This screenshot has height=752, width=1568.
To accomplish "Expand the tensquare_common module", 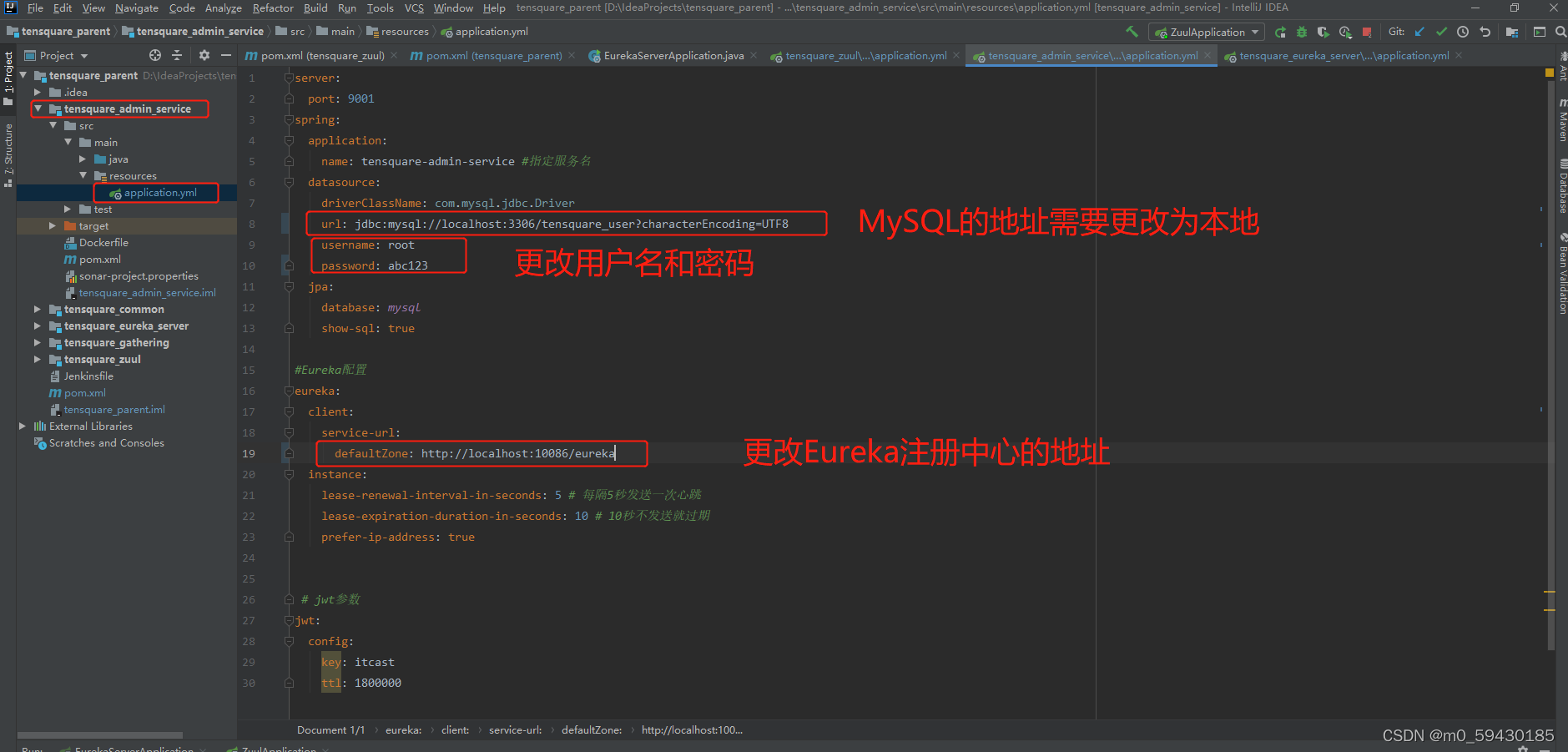I will coord(38,310).
